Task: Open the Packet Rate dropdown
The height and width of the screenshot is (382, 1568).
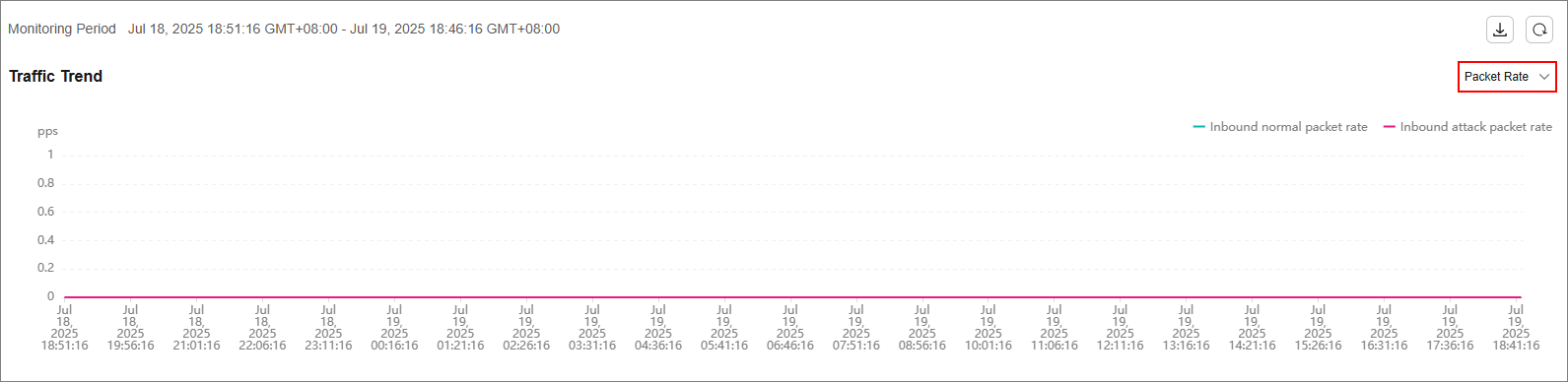Action: point(1507,77)
